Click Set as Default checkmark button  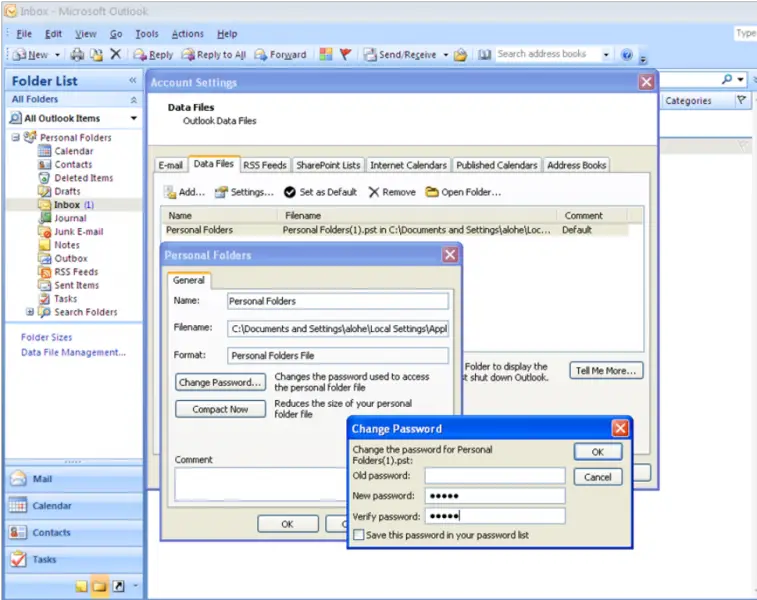click(321, 192)
